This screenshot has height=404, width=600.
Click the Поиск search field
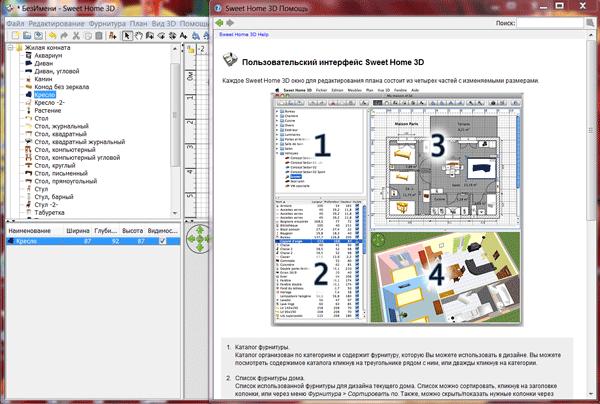pos(550,23)
